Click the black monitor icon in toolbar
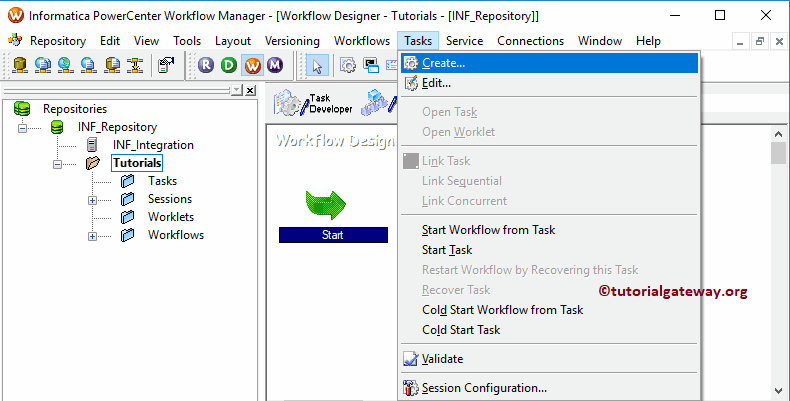Viewport: 790px width, 401px height. tap(371, 65)
